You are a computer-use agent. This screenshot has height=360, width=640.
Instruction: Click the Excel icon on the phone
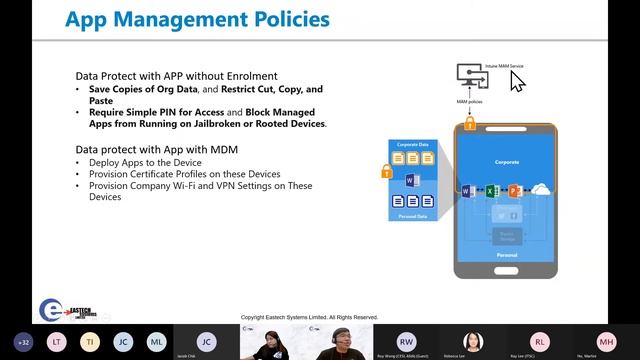(x=492, y=191)
